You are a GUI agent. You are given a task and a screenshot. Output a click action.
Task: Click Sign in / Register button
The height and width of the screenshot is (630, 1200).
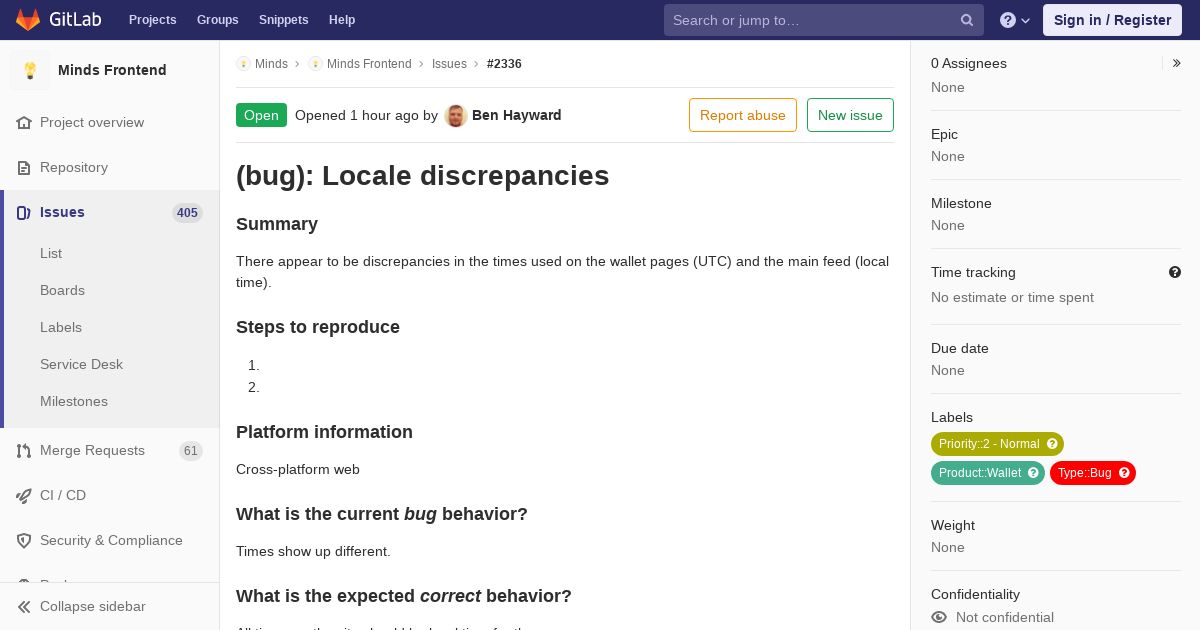coord(1112,20)
